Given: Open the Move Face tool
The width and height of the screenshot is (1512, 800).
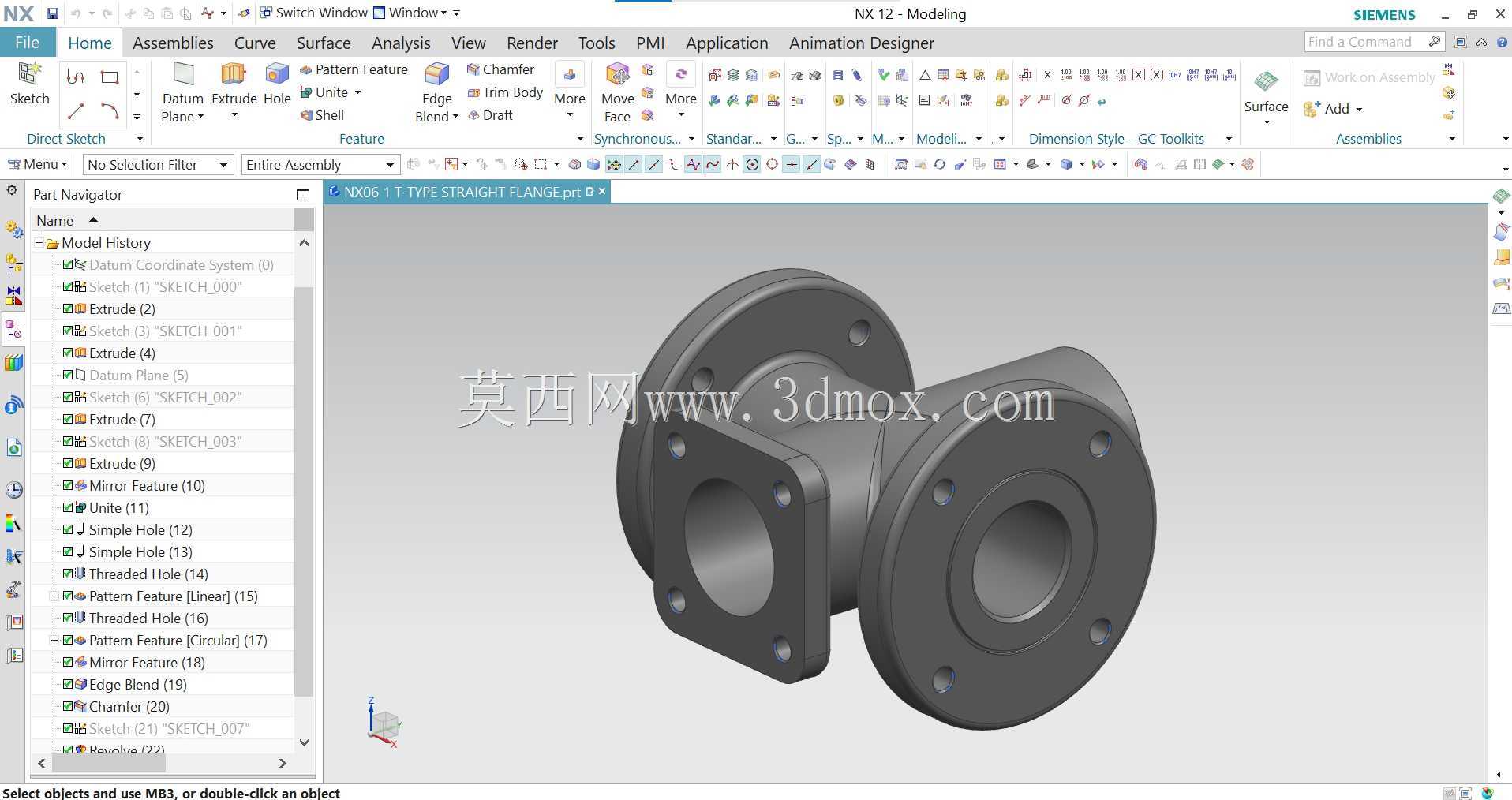Looking at the screenshot, I should [618, 92].
